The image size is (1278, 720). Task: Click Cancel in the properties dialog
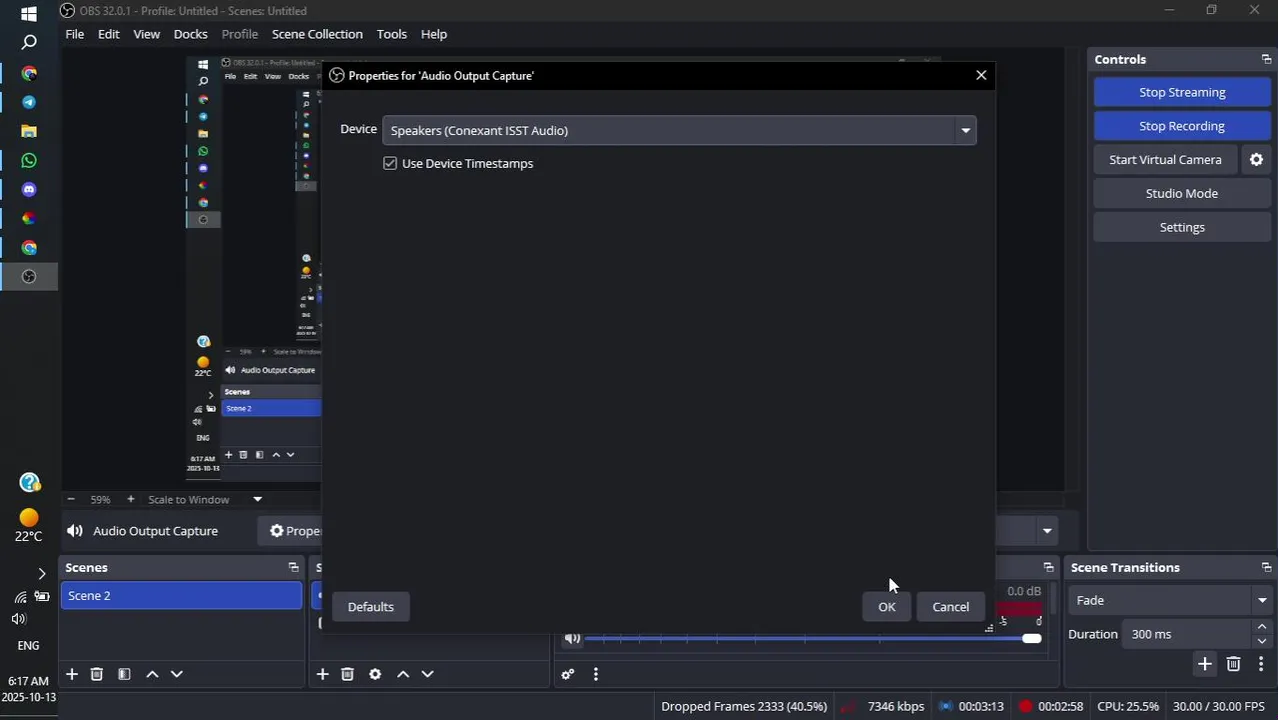(951, 607)
